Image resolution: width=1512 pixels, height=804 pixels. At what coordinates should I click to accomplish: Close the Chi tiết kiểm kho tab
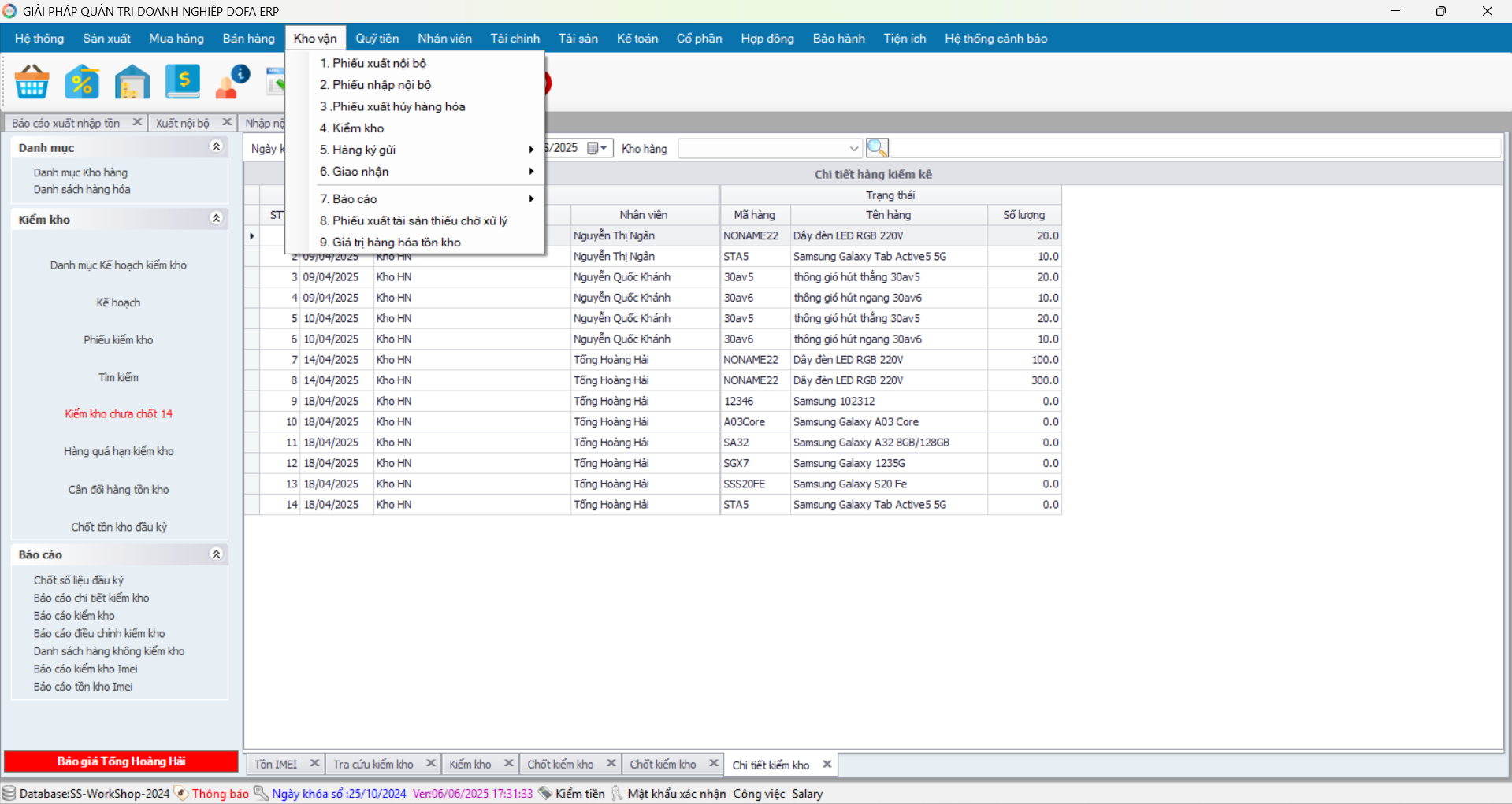pyautogui.click(x=827, y=764)
